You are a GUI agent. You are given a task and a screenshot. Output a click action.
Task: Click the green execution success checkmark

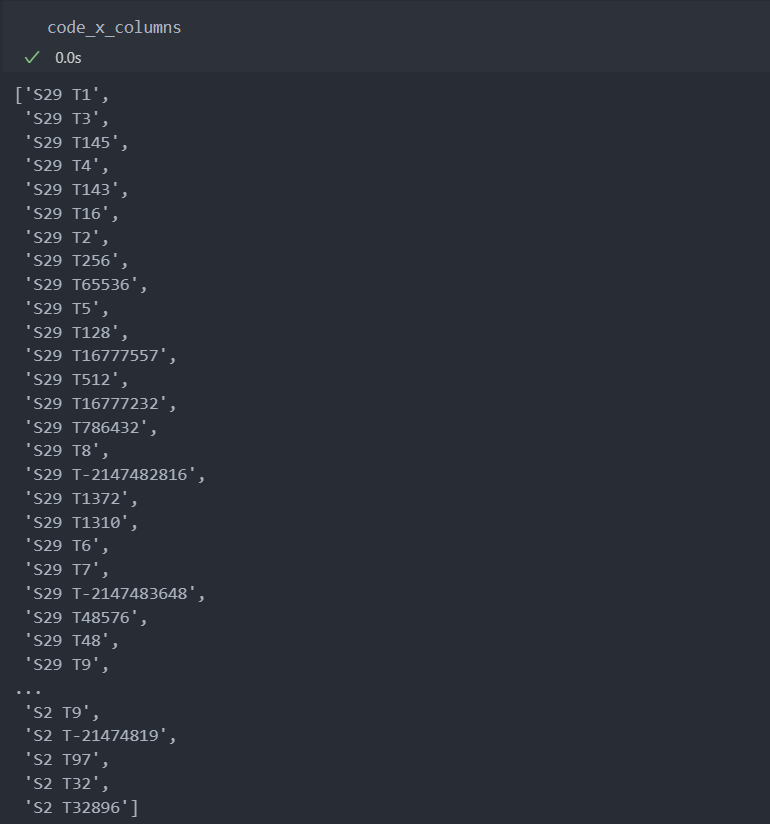point(31,58)
